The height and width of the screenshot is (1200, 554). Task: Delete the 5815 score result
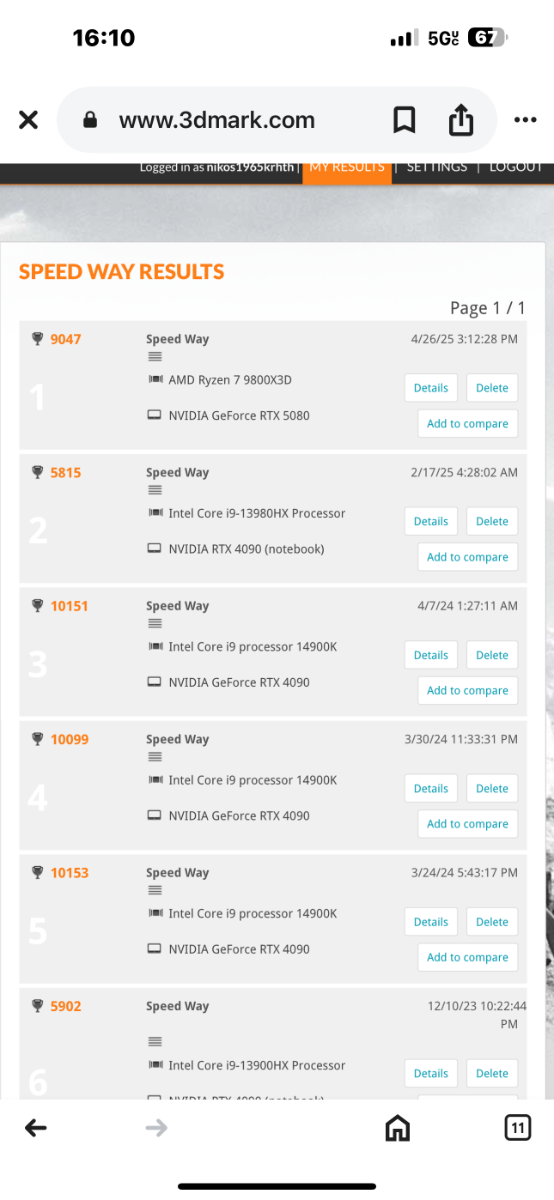click(492, 521)
